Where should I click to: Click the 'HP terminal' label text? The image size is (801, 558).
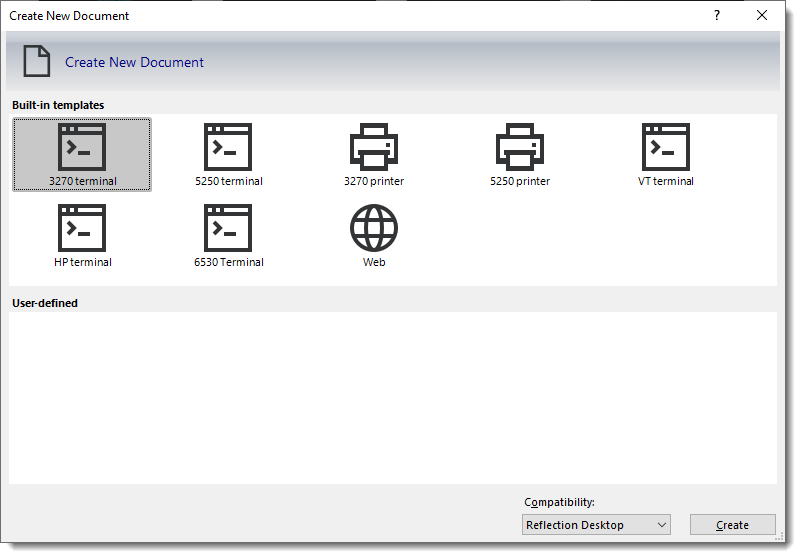[x=83, y=262]
